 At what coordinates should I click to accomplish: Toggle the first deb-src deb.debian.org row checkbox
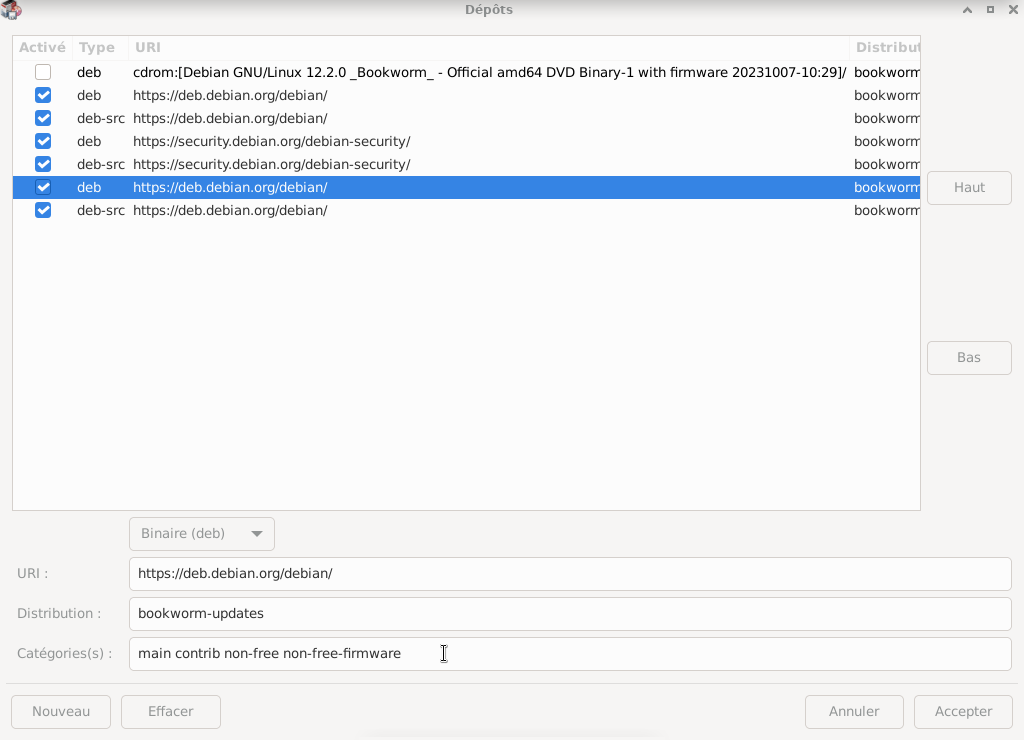pos(43,118)
